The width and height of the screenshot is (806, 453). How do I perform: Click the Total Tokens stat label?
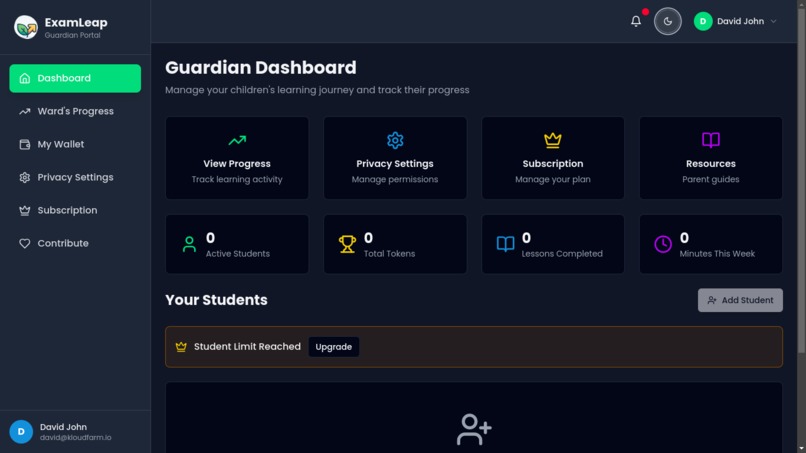389,253
